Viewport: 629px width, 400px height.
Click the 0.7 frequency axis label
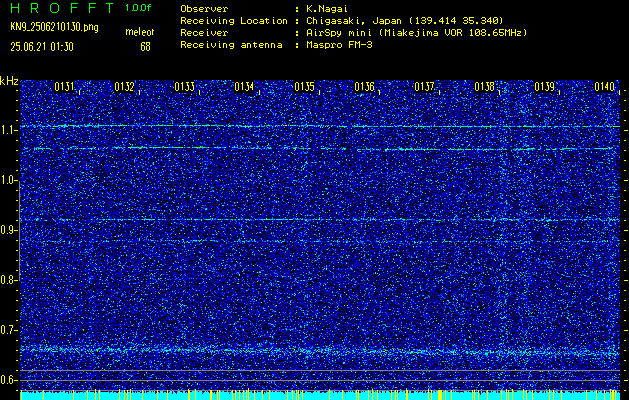(8, 330)
